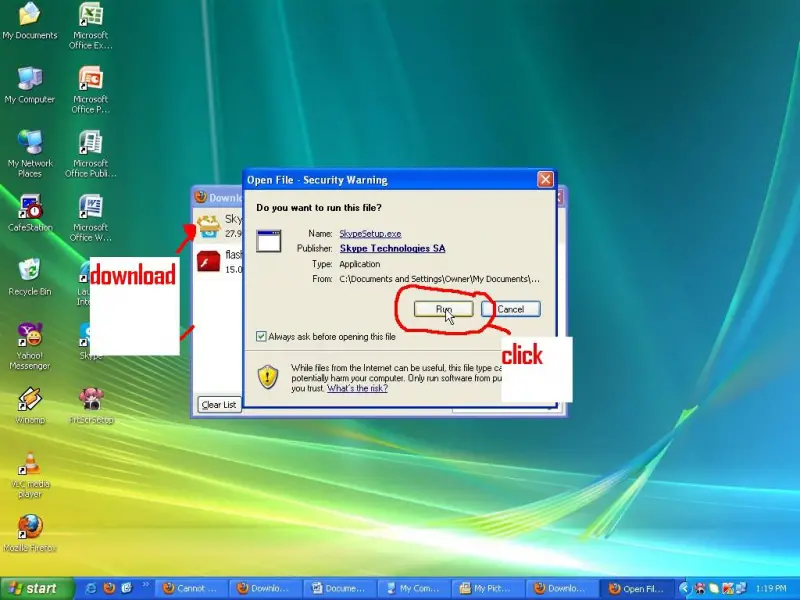Image resolution: width=800 pixels, height=600 pixels.
Task: Launch the Microsoft Office PowerPoint shortcut
Action: [90, 90]
